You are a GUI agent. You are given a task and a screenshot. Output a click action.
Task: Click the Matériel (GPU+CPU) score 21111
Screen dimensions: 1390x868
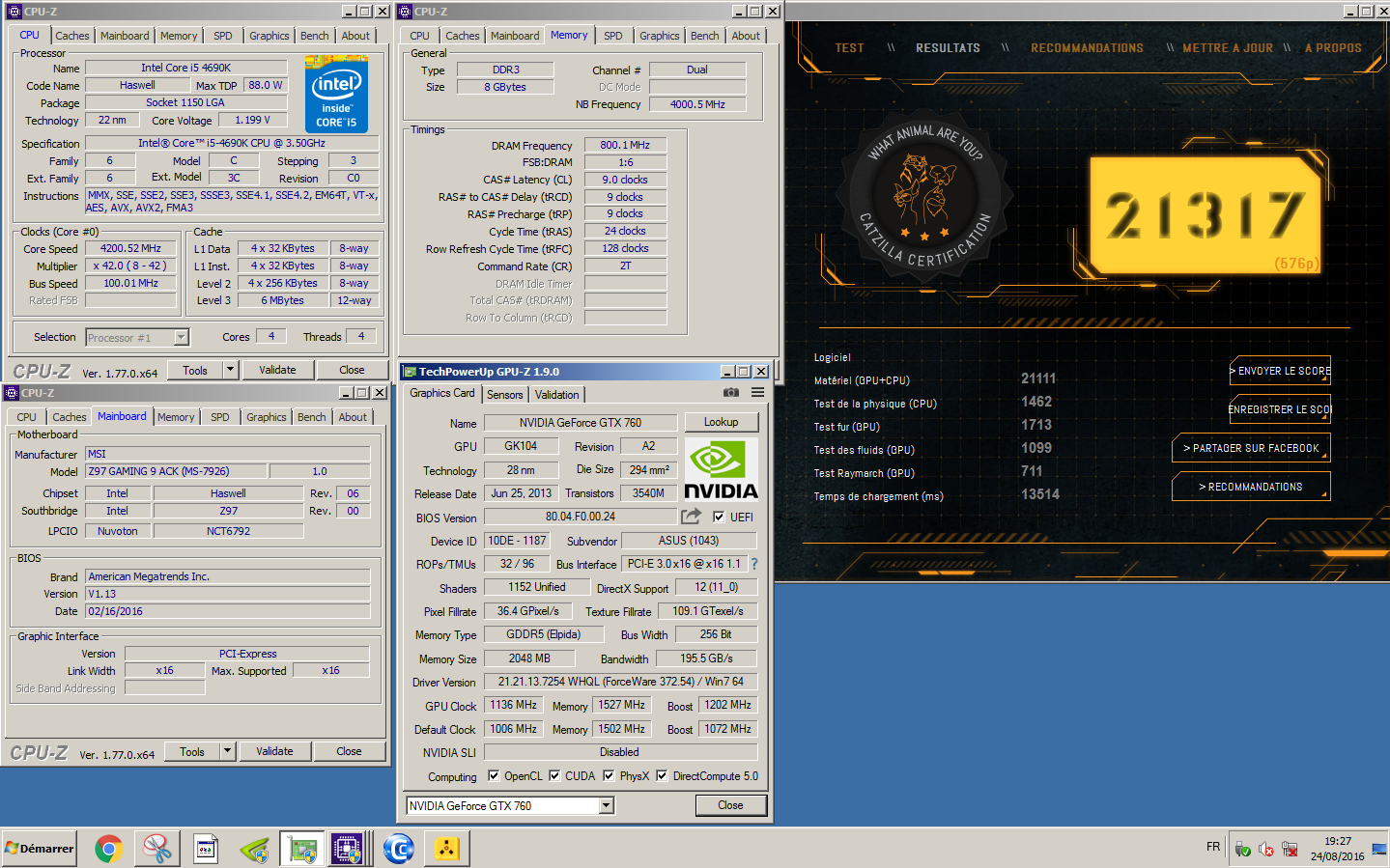pos(1038,378)
